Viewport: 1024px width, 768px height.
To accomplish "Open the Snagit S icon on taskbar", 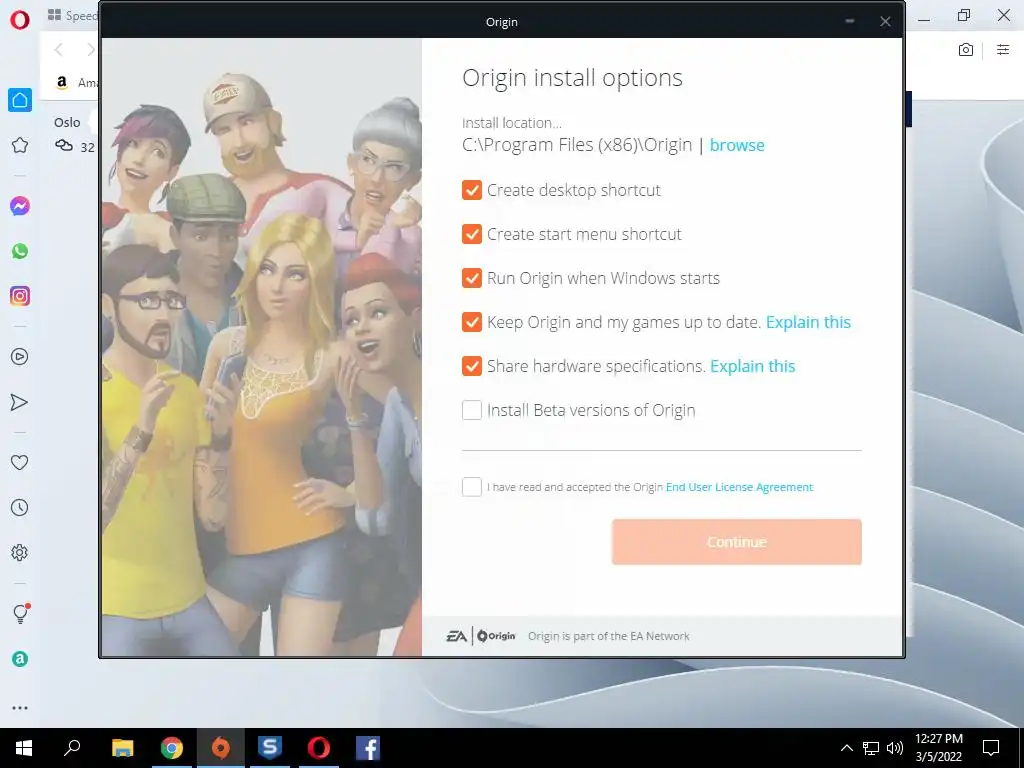I will (270, 748).
